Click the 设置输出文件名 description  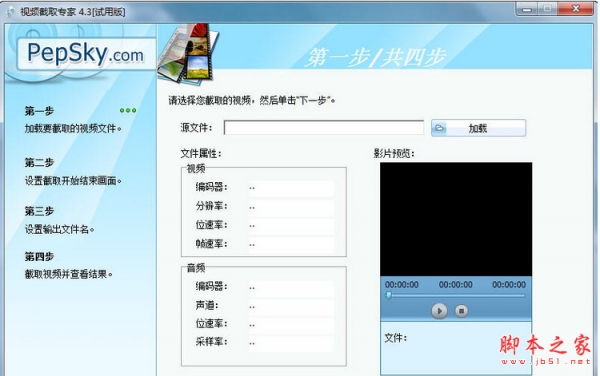tap(59, 230)
